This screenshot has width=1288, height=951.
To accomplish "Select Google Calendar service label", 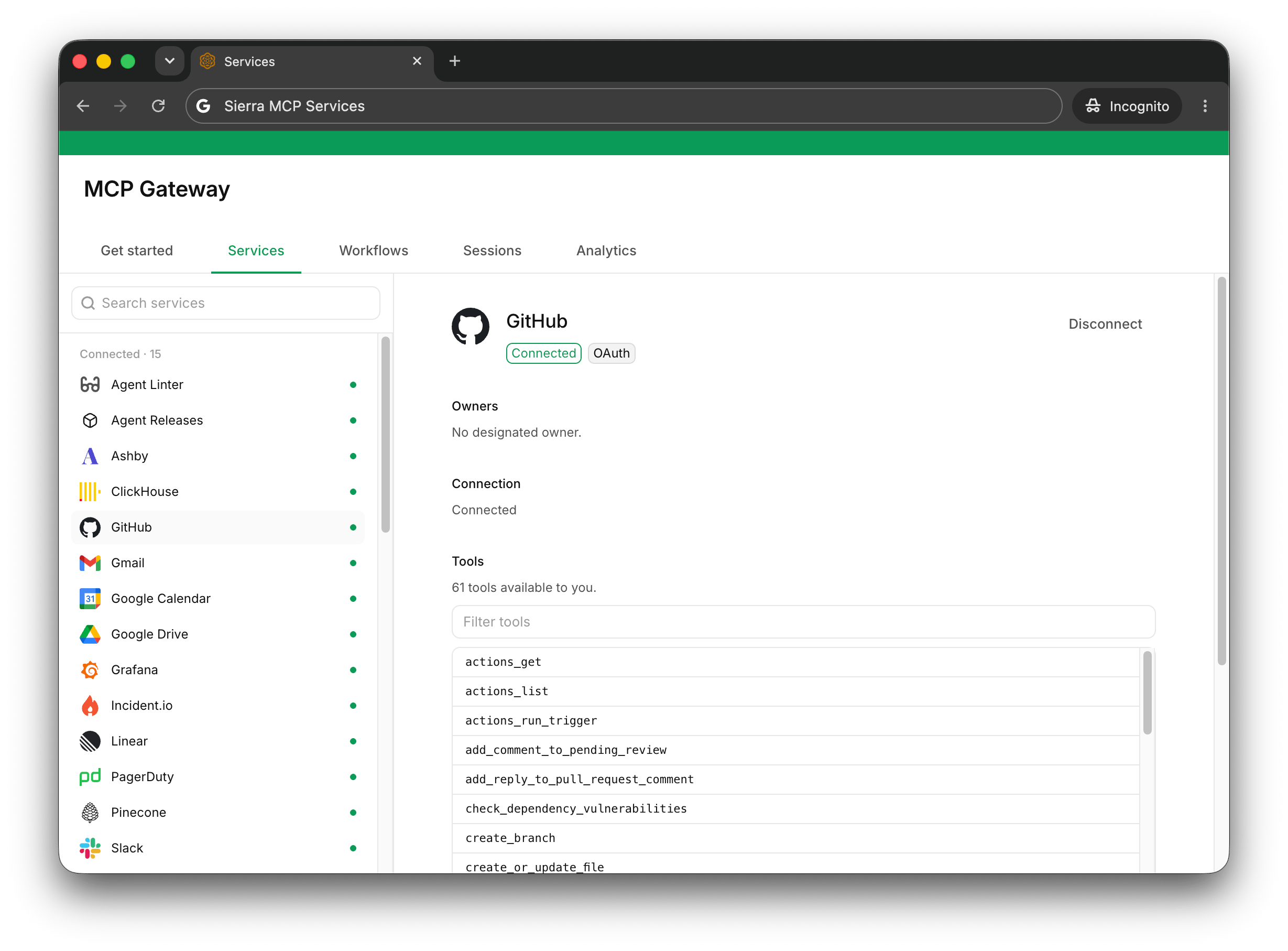I will (x=161, y=599).
